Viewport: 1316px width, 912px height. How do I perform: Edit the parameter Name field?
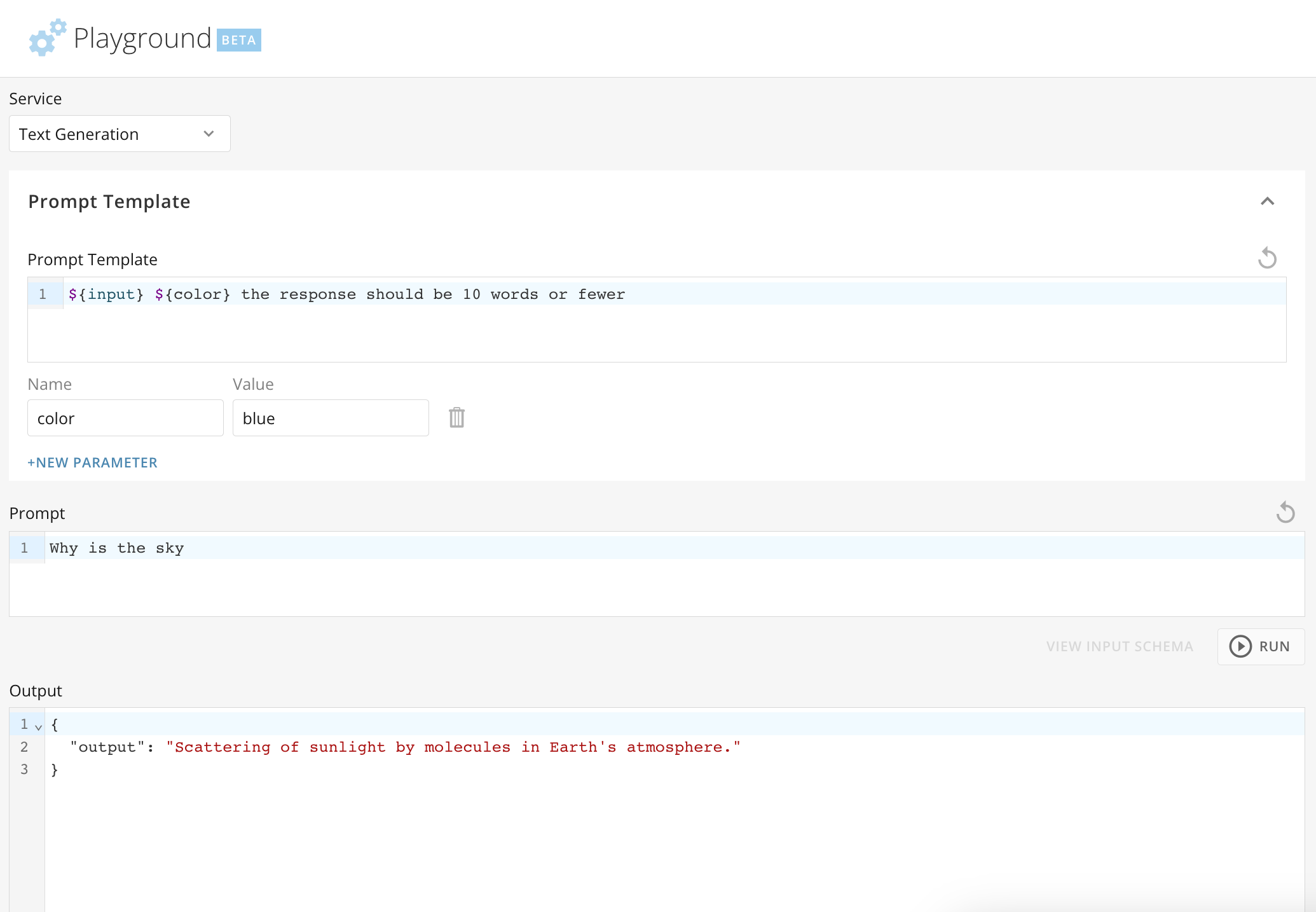pos(125,418)
